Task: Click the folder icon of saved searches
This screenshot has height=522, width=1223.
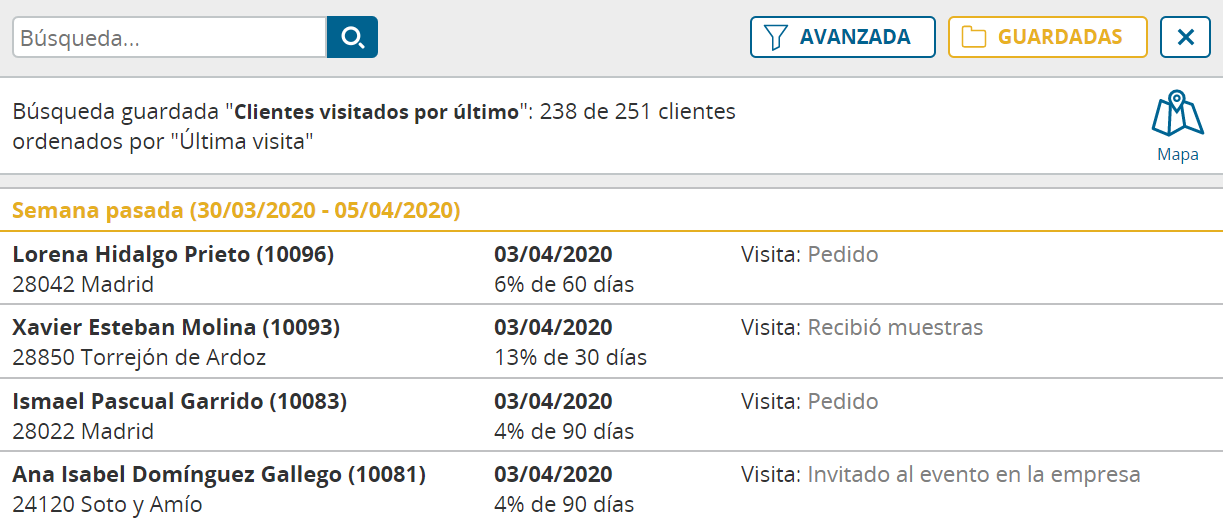Action: pyautogui.click(x=972, y=37)
